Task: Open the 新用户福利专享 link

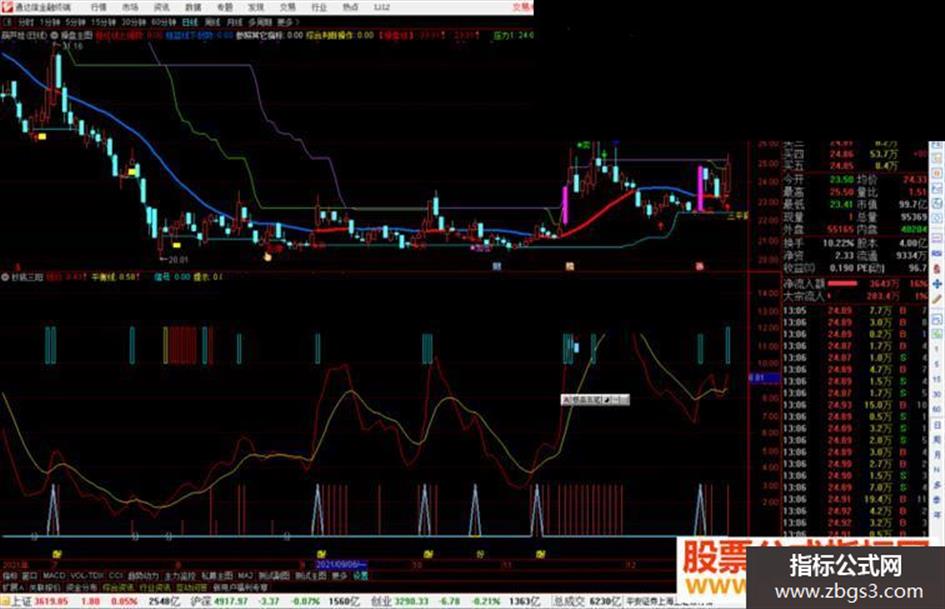Action: (240, 587)
